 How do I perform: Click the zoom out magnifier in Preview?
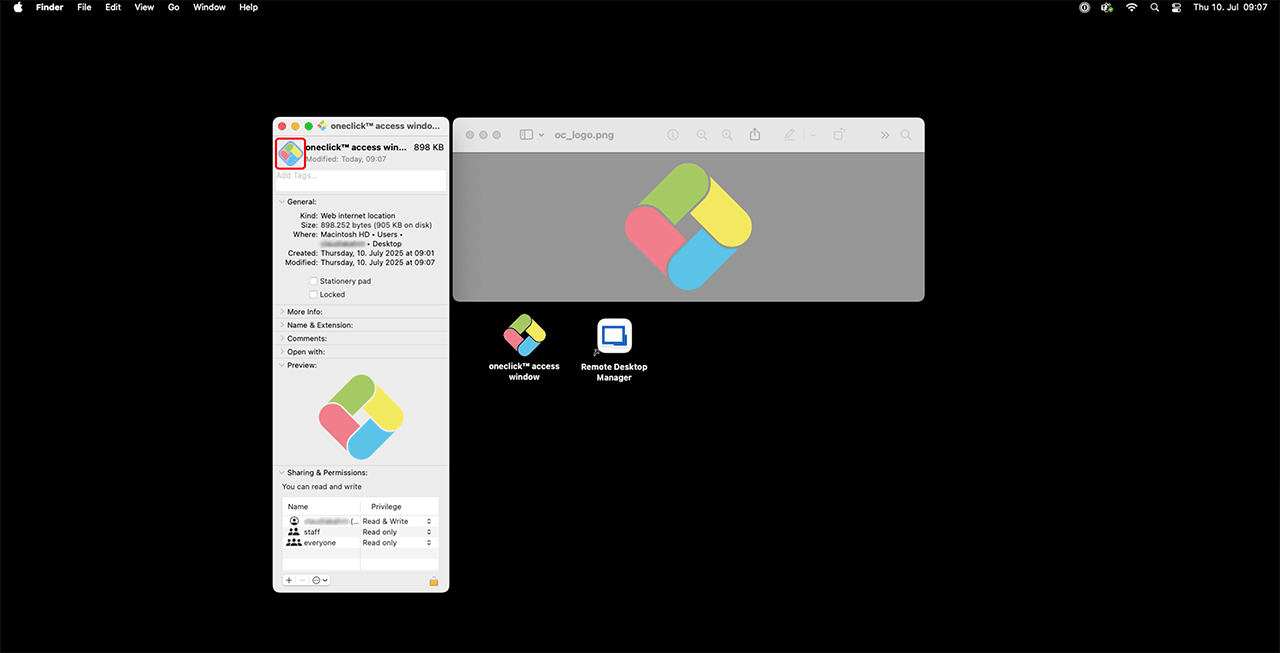[702, 135]
